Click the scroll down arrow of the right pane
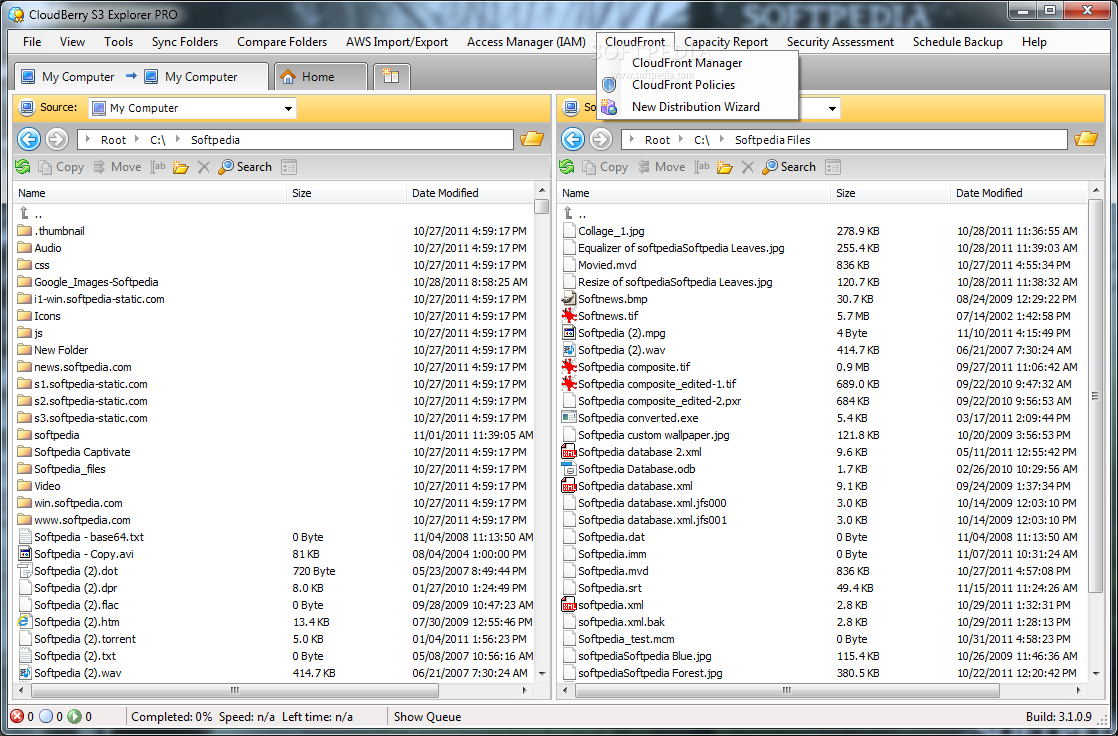The width and height of the screenshot is (1118, 736). coord(1096,673)
